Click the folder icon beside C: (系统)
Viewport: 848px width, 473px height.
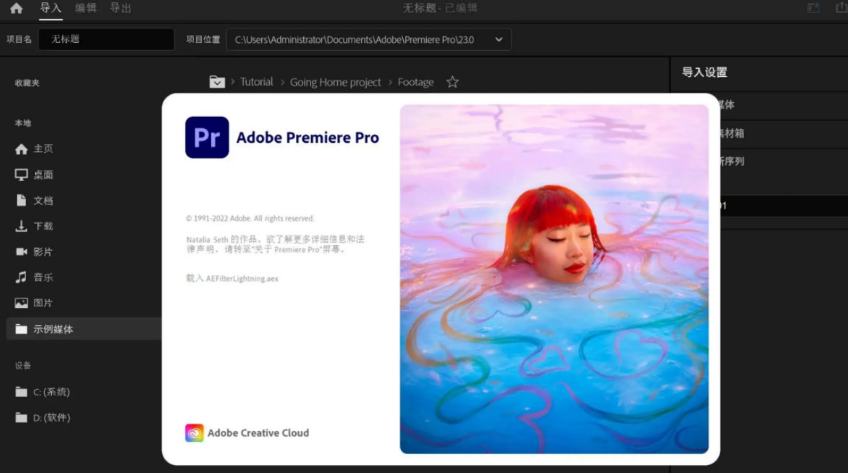click(21, 392)
